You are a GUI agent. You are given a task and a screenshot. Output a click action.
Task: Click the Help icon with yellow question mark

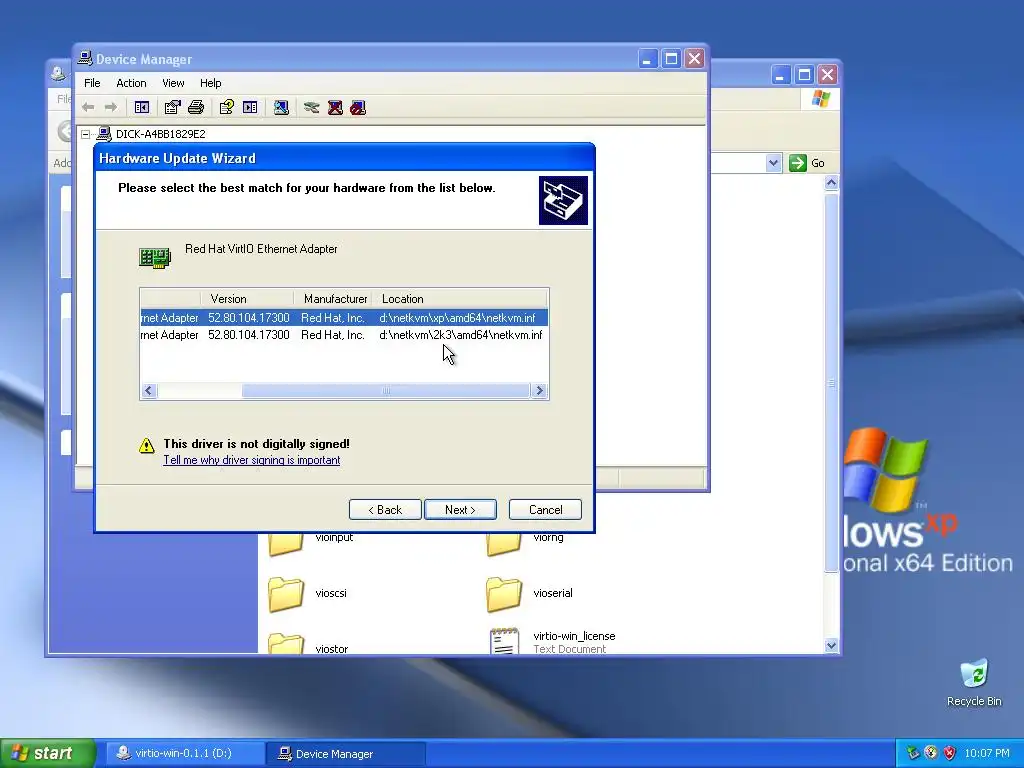coord(227,108)
